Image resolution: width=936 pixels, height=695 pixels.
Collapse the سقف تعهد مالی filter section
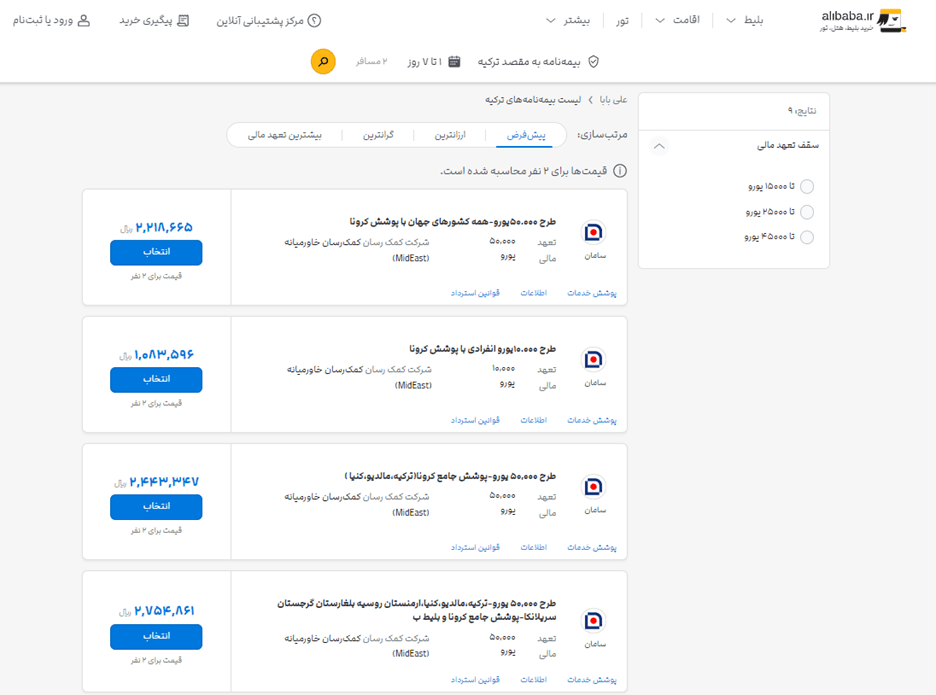(659, 146)
